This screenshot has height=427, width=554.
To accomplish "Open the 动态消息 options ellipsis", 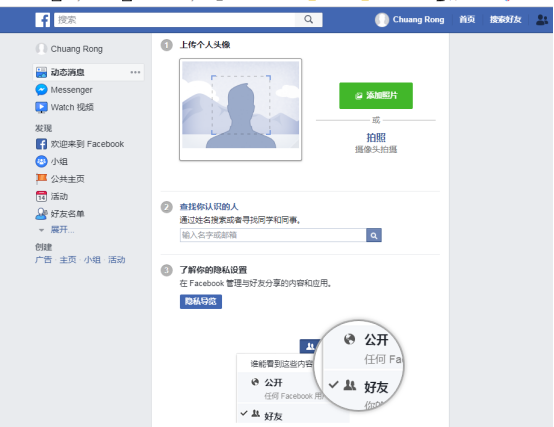I will 135,72.
